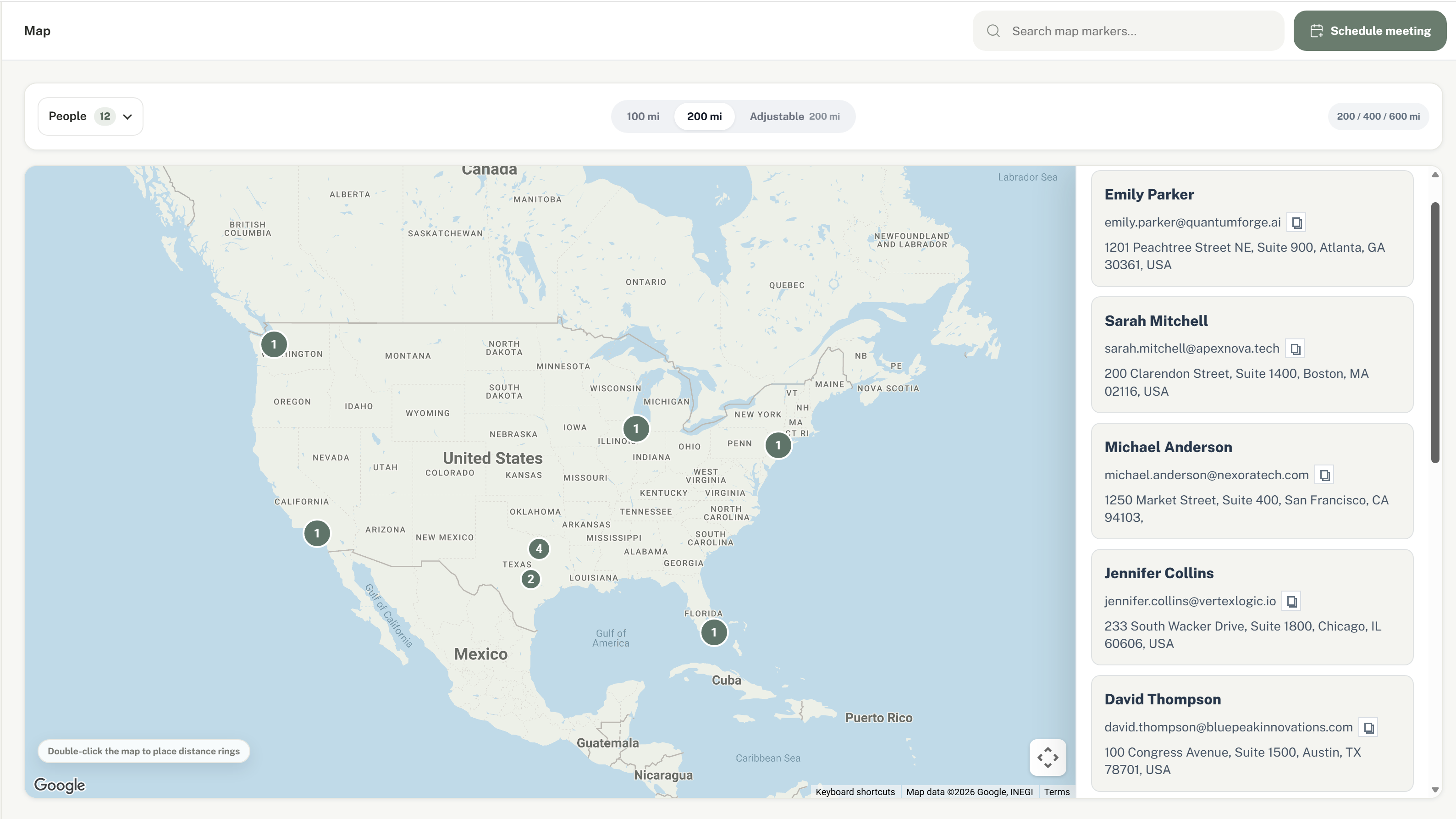The image size is (1456, 819).
Task: Open the map Terms link
Action: [x=1056, y=792]
